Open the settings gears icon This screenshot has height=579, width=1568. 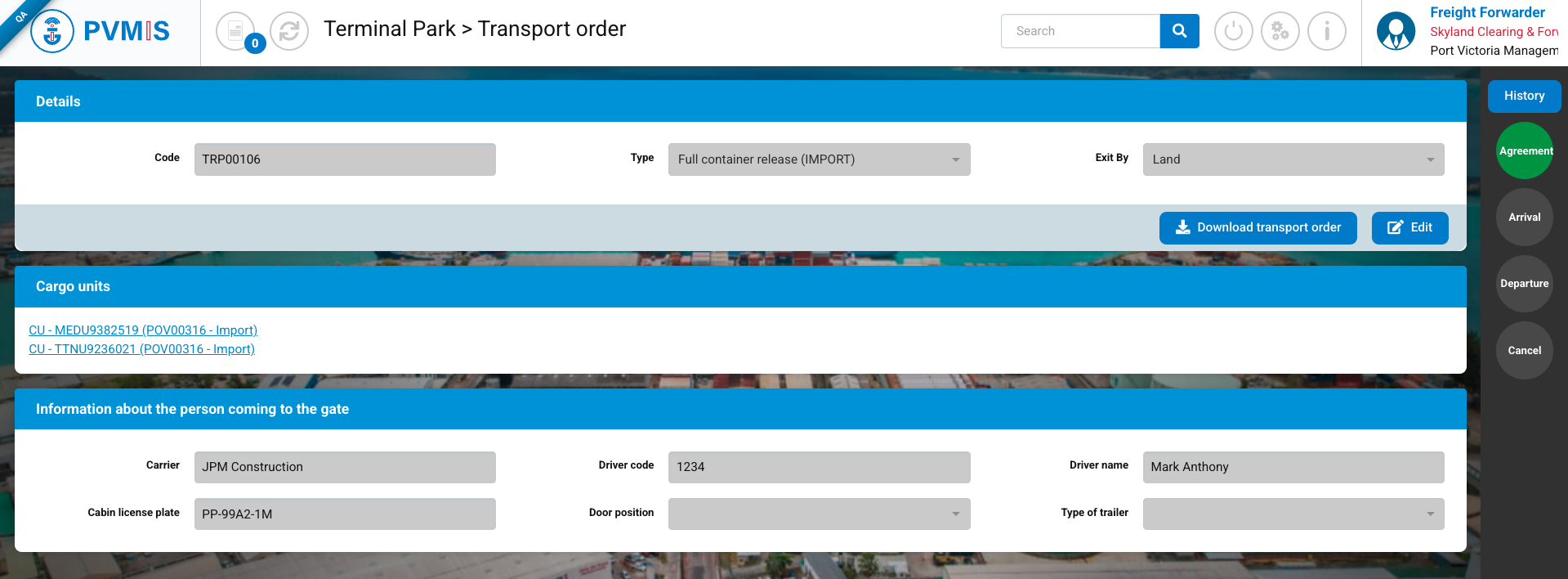[1280, 32]
